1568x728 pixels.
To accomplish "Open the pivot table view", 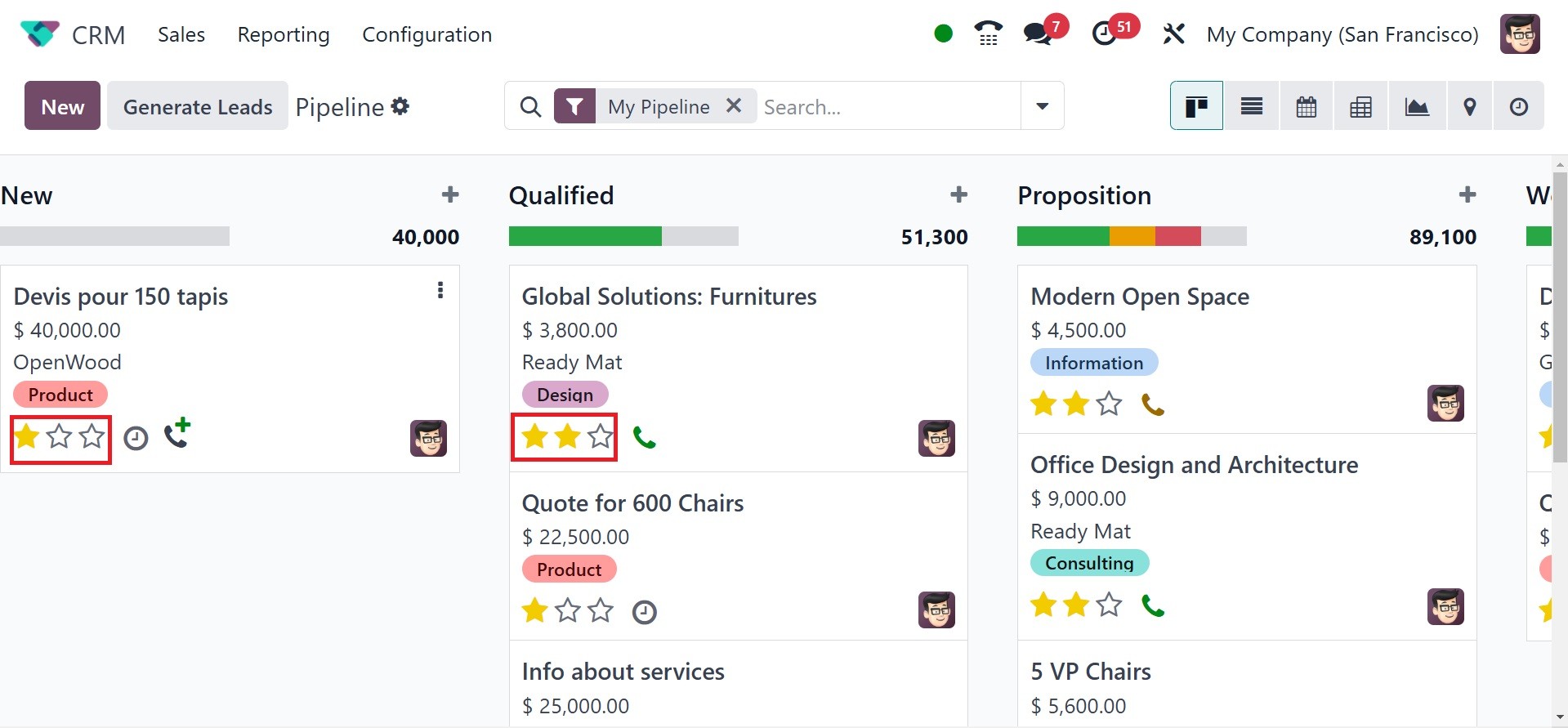I will click(x=1360, y=106).
